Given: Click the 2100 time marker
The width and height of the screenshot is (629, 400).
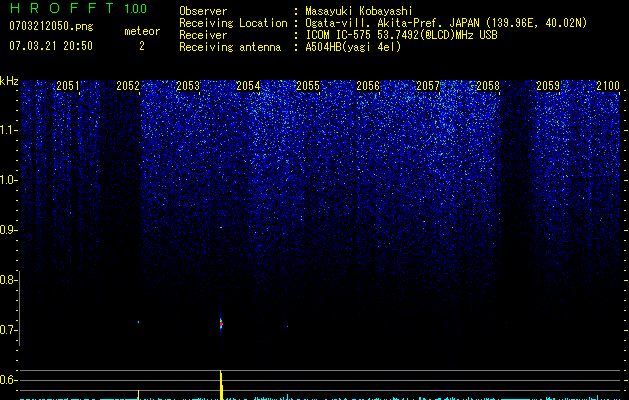Looking at the screenshot, I should (608, 86).
